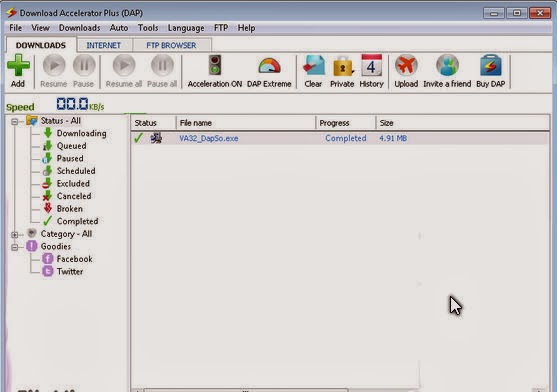Sort by the File name column header
Image resolution: width=557 pixels, height=392 pixels.
point(245,123)
